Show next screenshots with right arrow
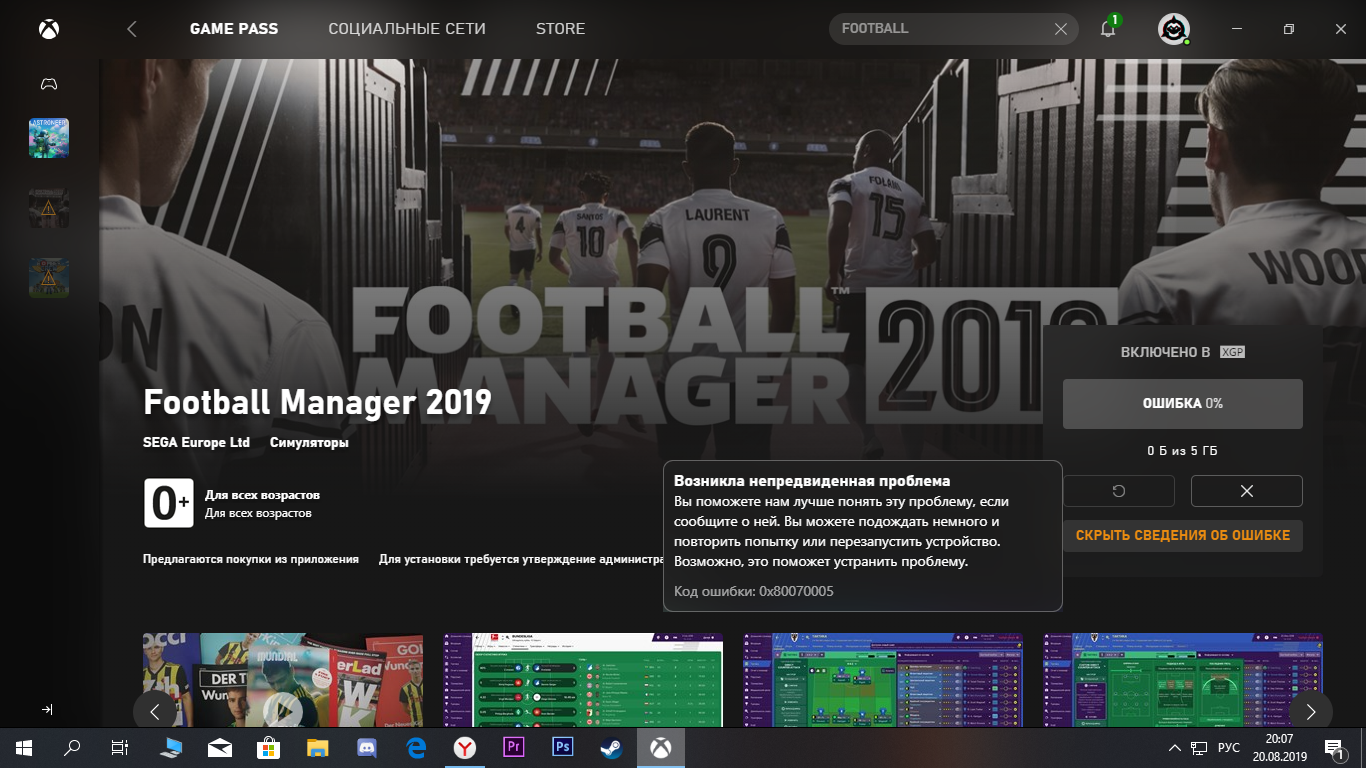Image resolution: width=1366 pixels, height=768 pixels. (1310, 711)
